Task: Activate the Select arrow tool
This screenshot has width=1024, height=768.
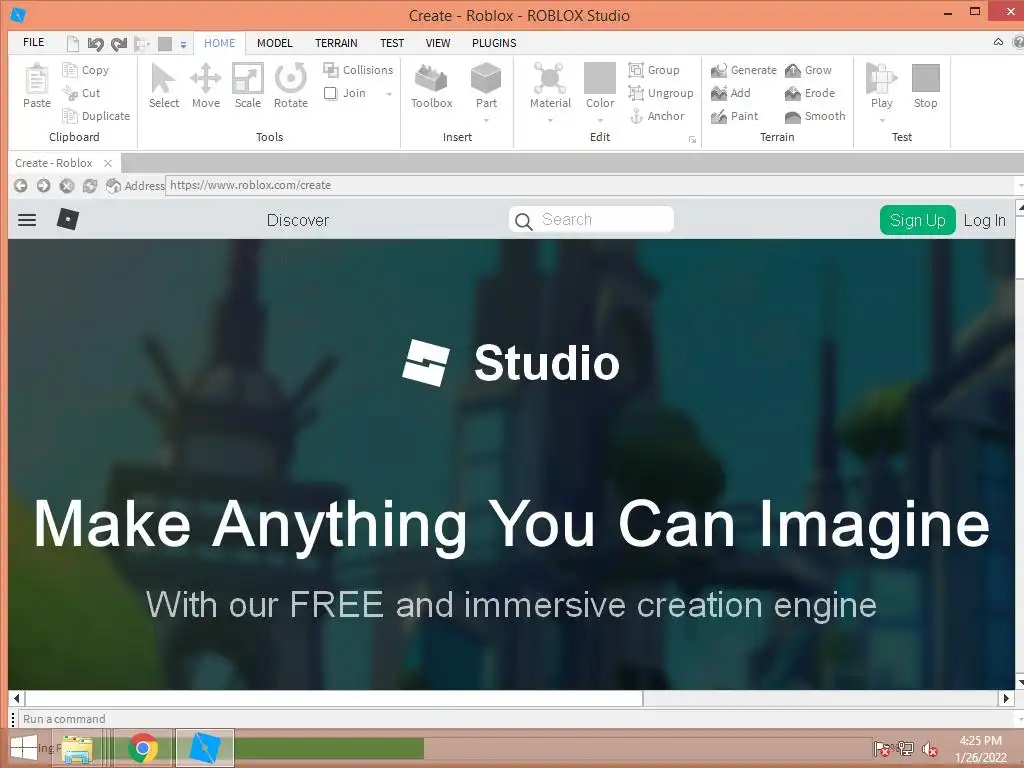Action: (163, 86)
